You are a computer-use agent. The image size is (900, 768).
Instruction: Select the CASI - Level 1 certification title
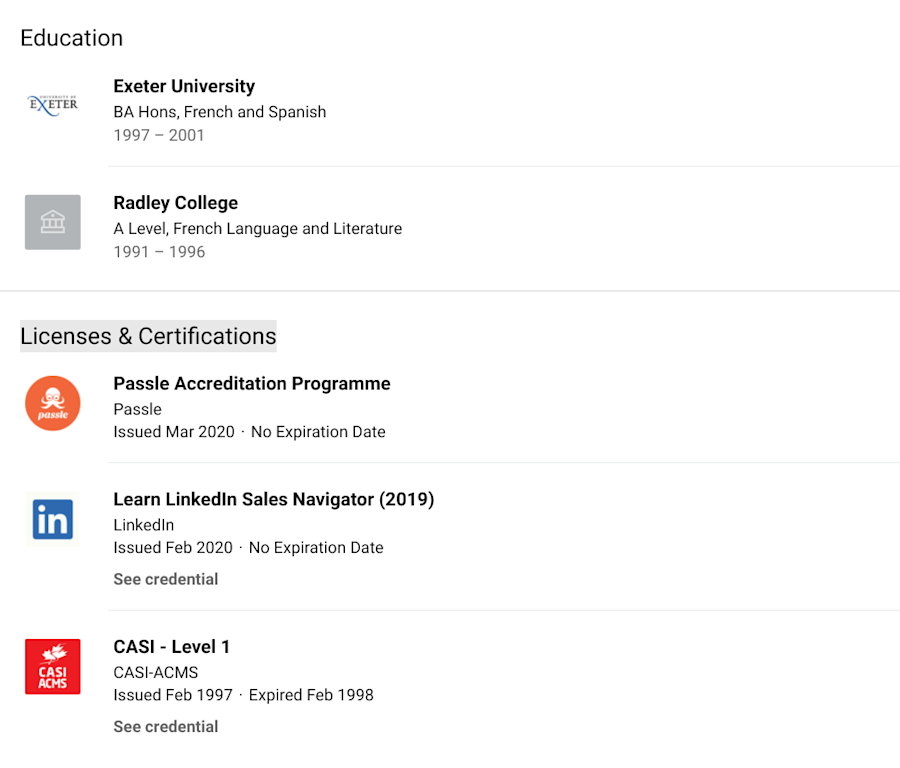point(171,647)
